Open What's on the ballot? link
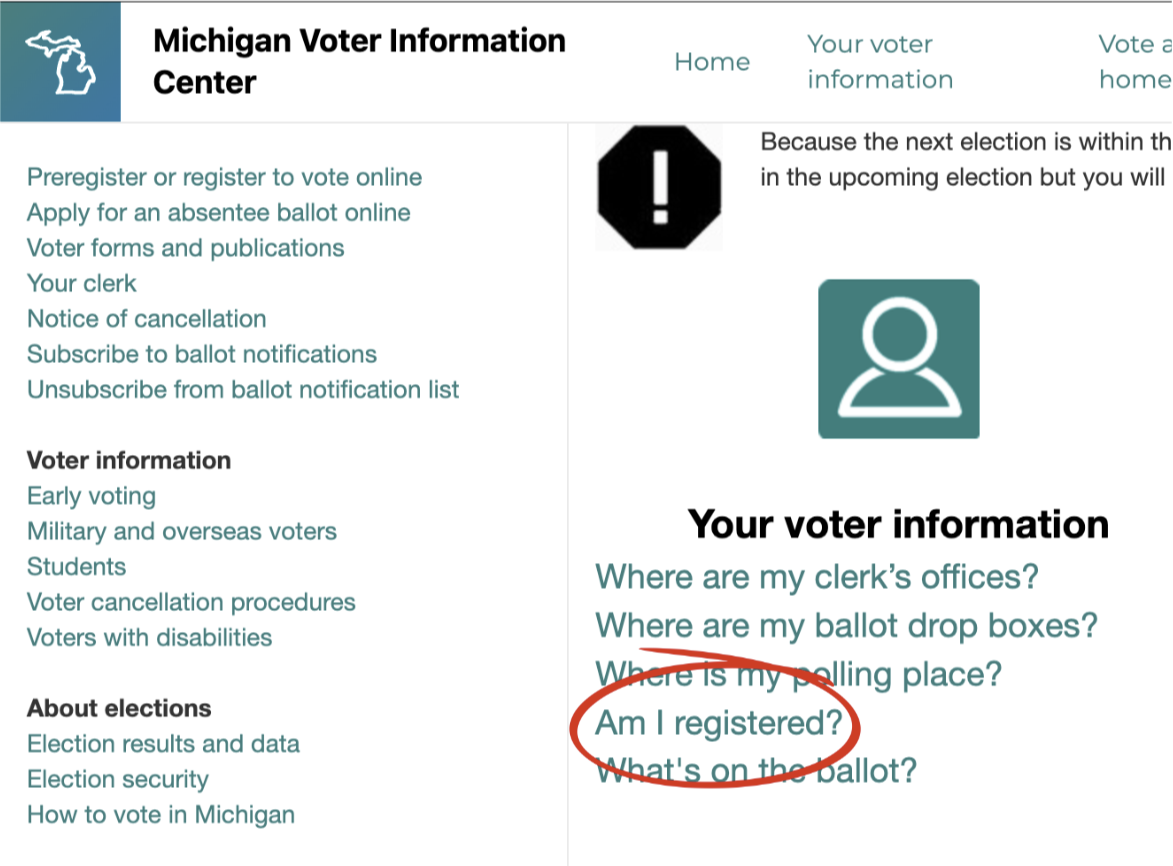Screen dimensions: 1173x866 (756, 771)
